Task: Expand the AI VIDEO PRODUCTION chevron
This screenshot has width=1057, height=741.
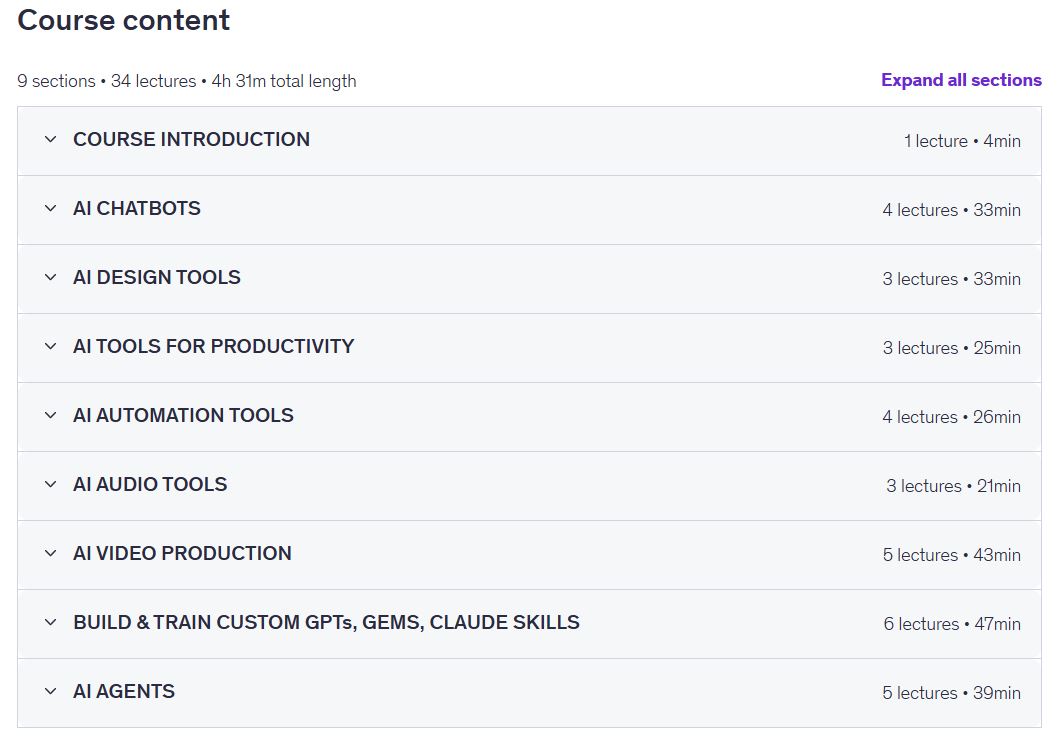Action: 51,554
